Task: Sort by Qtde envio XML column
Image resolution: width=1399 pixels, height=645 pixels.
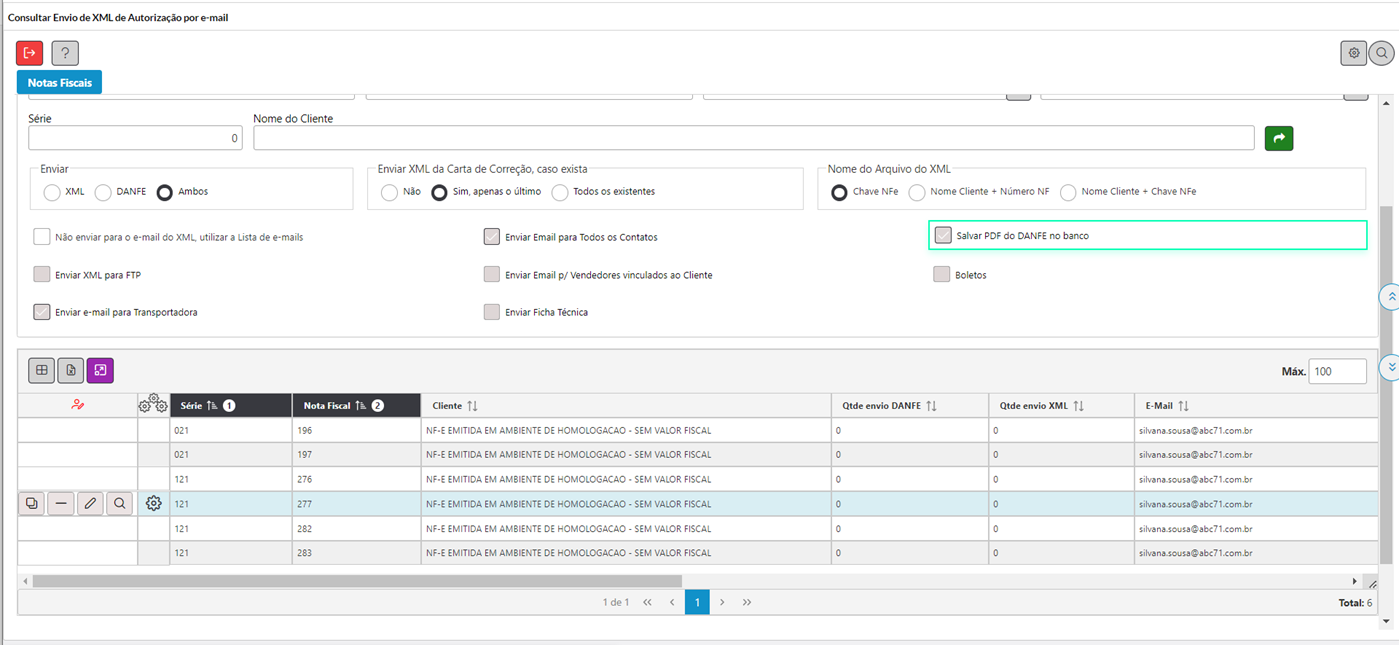Action: (x=1077, y=406)
